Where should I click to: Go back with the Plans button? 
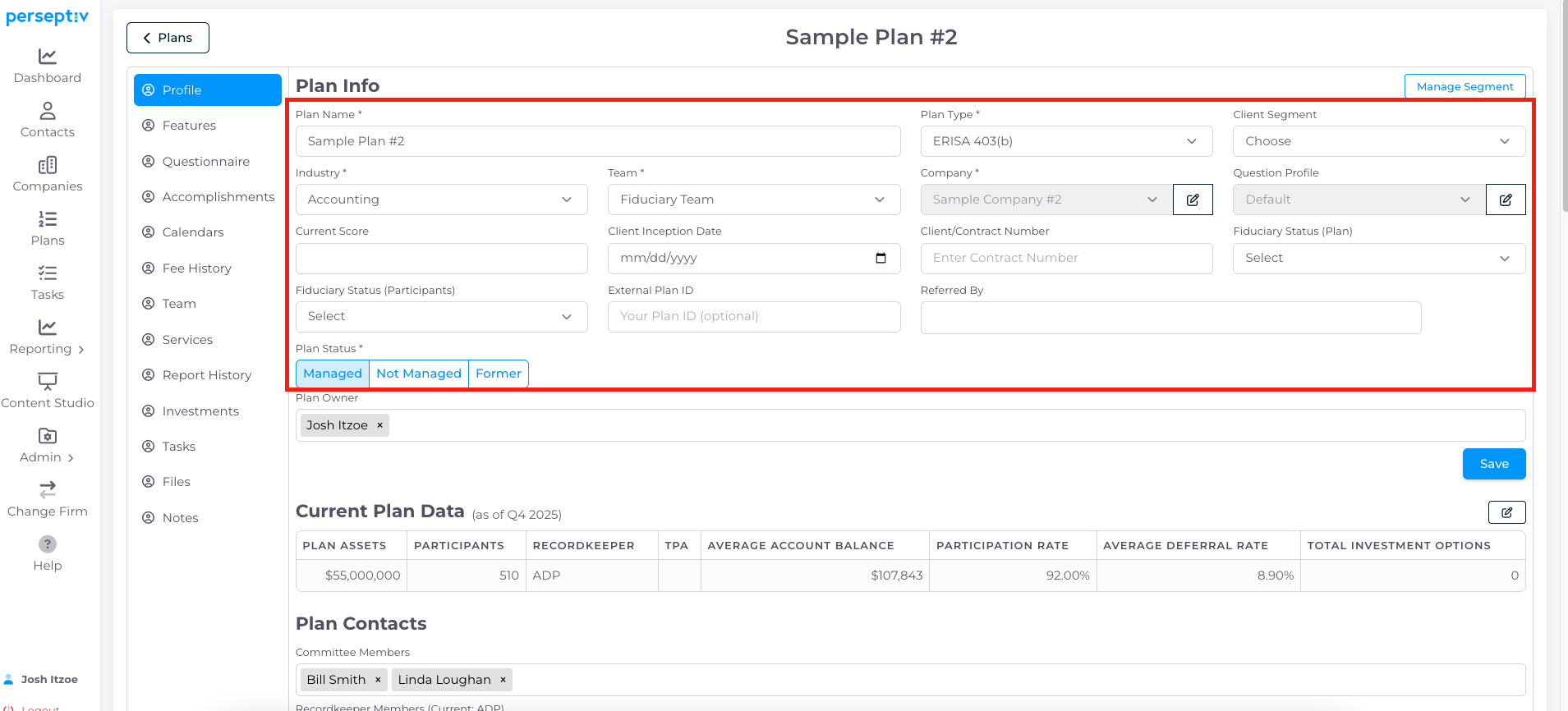coord(168,38)
